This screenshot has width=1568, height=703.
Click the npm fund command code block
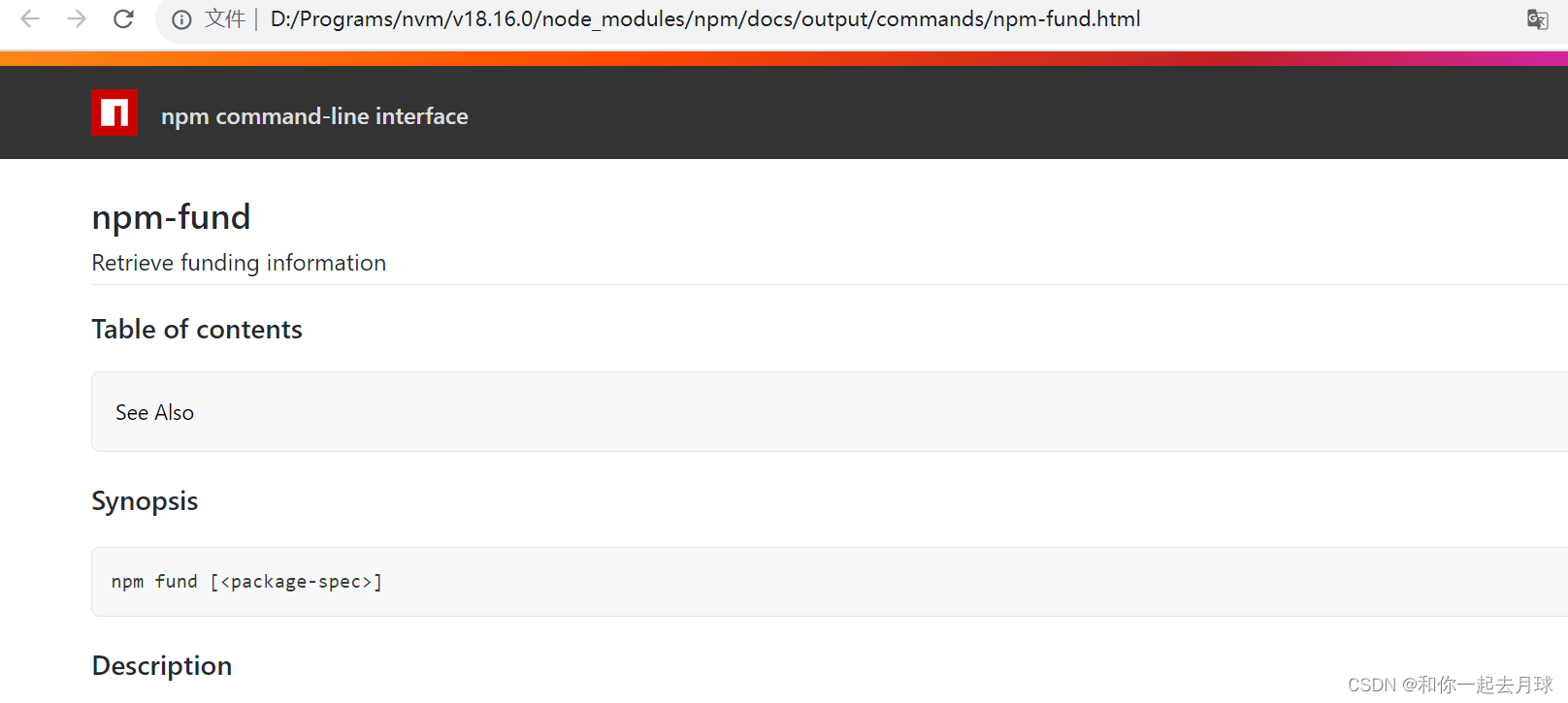[246, 581]
